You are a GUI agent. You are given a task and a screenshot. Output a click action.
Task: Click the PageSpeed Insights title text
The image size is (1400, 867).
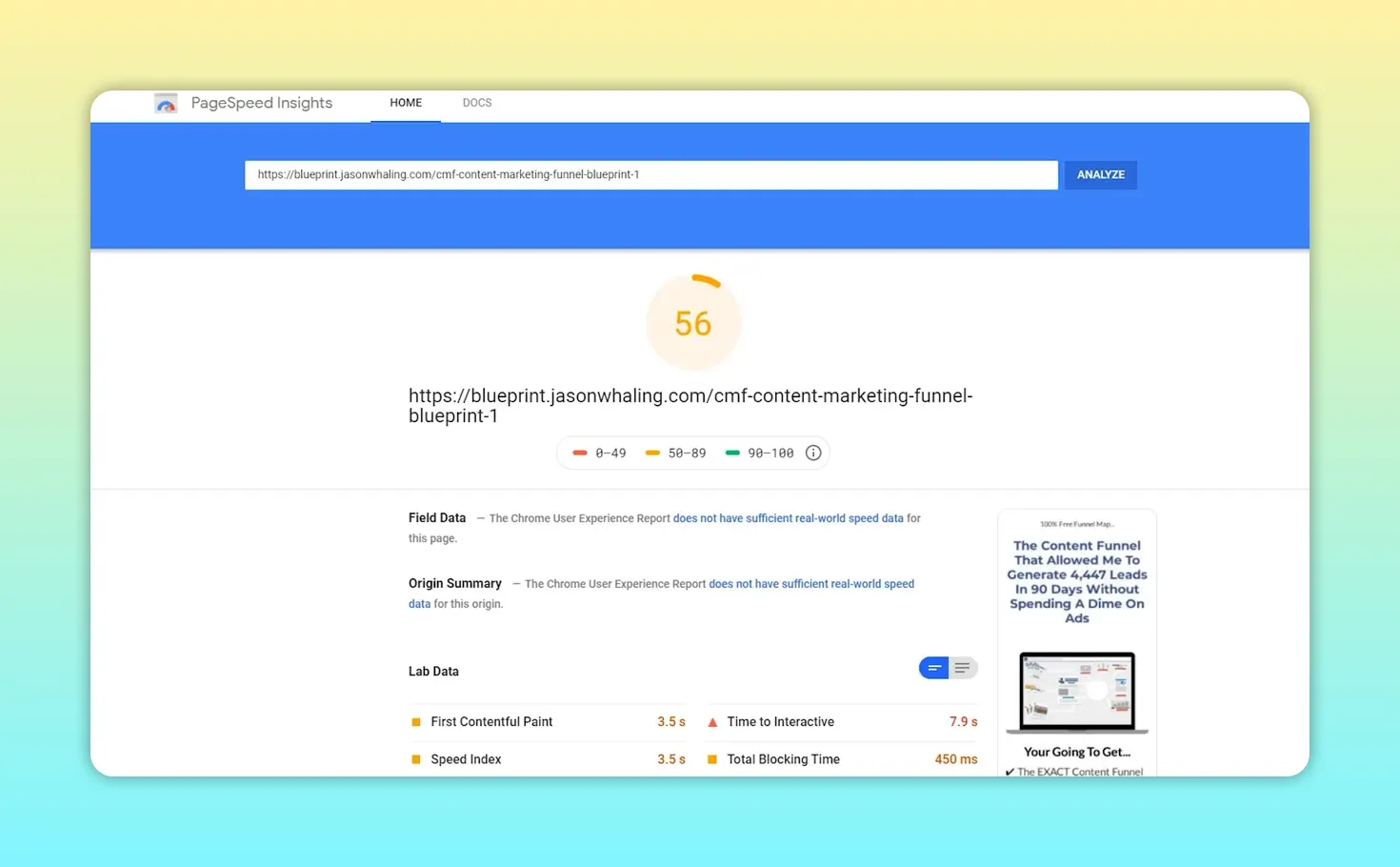tap(262, 103)
